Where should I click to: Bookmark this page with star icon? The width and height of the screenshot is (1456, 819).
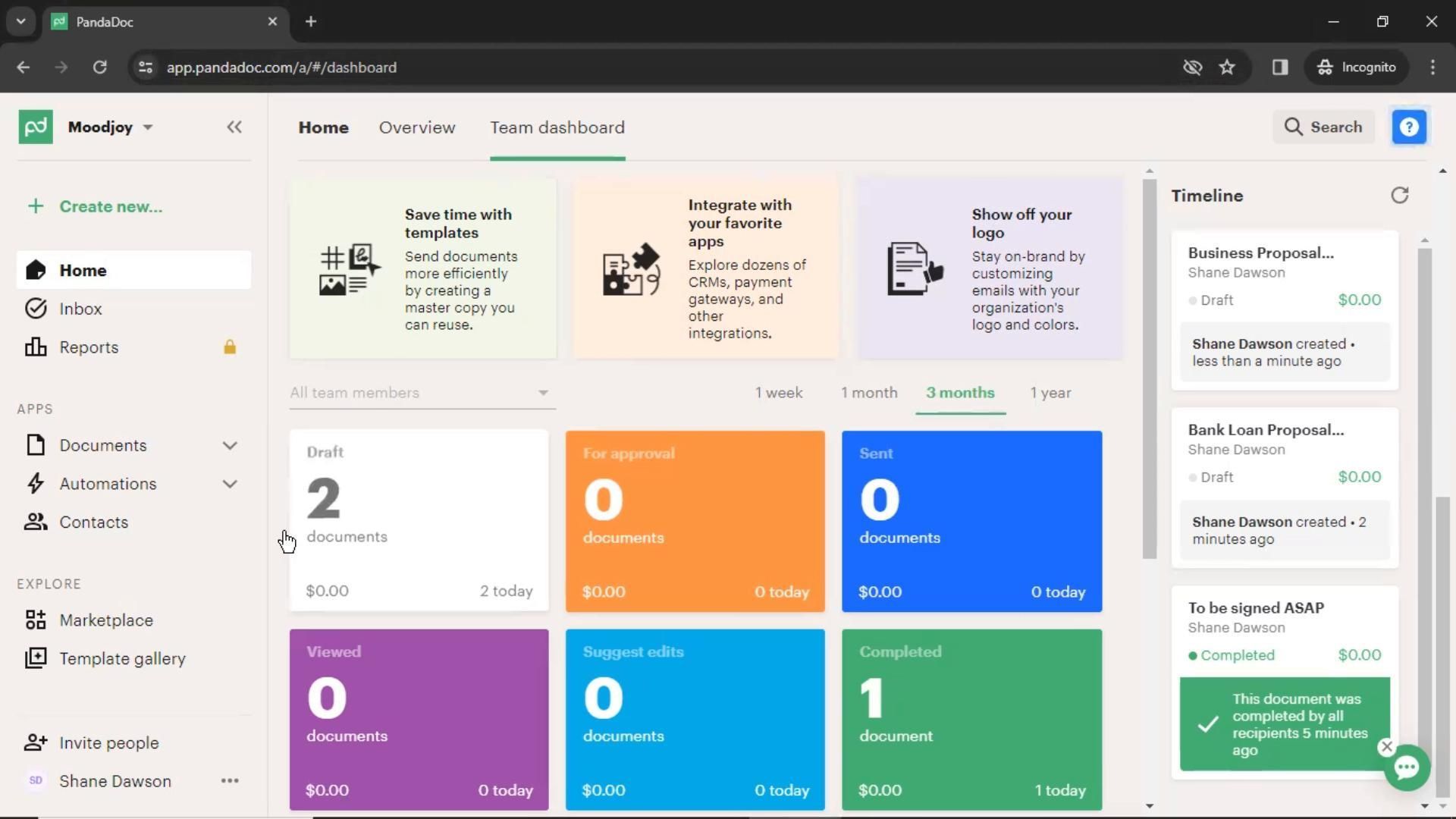click(x=1227, y=67)
